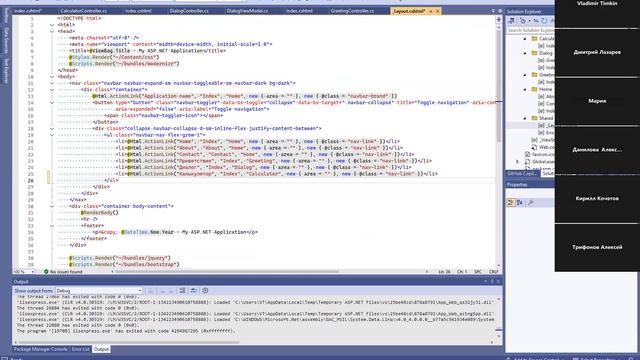Toggle Categorized view in Properties
Image resolution: width=640 pixels, height=360 pixels.
pos(511,202)
